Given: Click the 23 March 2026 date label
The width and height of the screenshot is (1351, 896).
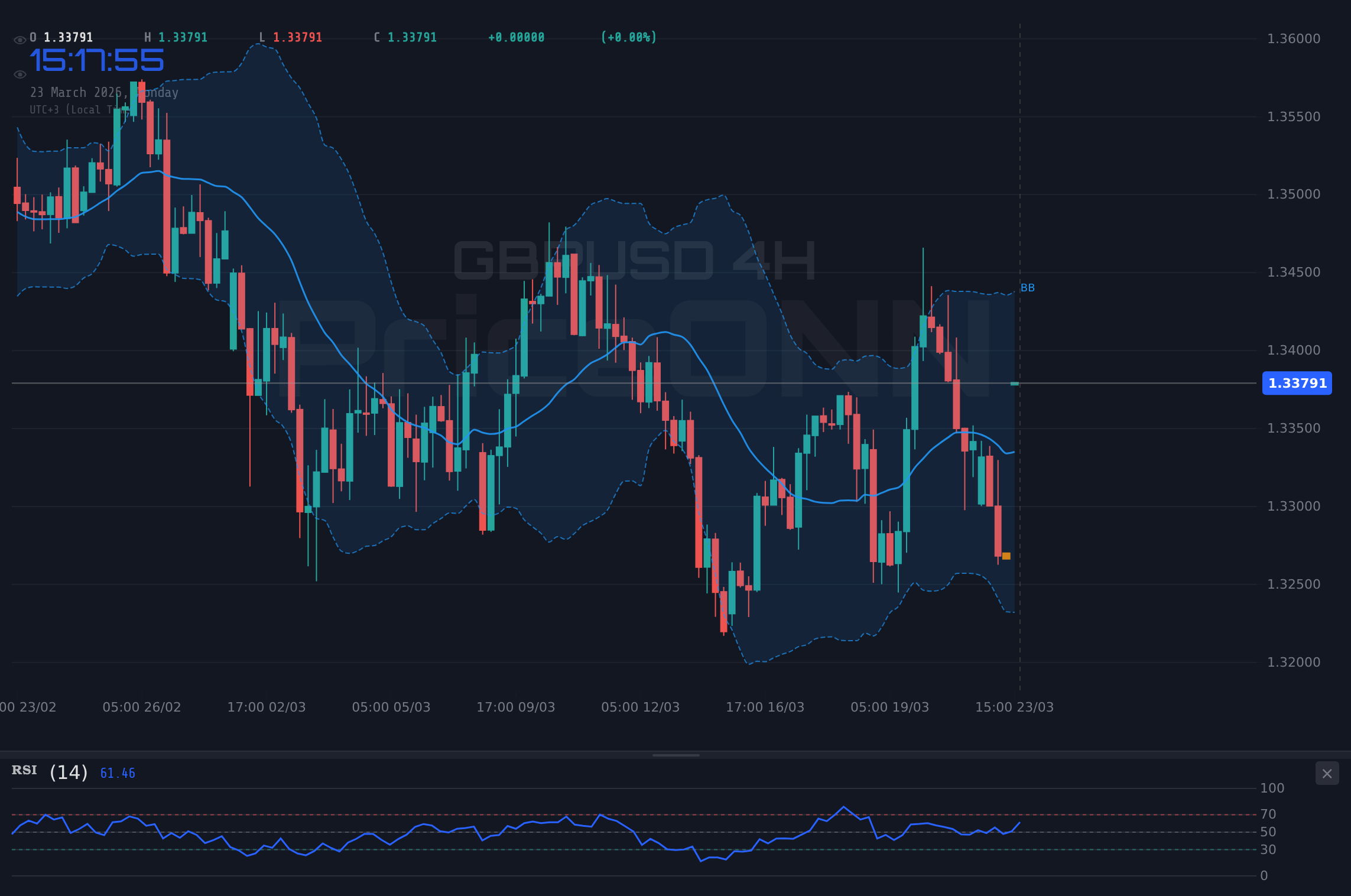Looking at the screenshot, I should click(x=105, y=92).
